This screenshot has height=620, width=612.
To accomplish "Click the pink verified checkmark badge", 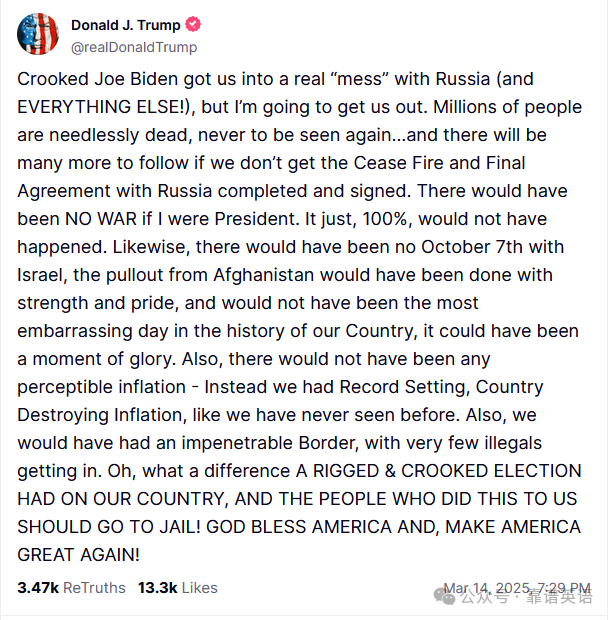I will pos(193,25).
